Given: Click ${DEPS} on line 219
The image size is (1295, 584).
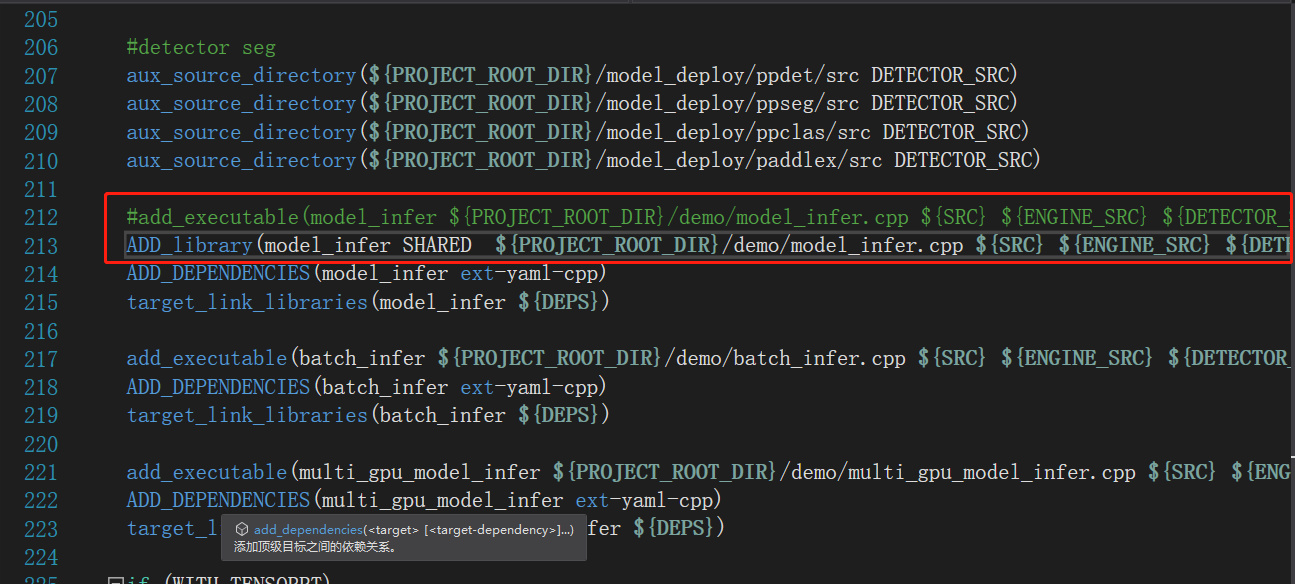Looking at the screenshot, I should (563, 415).
